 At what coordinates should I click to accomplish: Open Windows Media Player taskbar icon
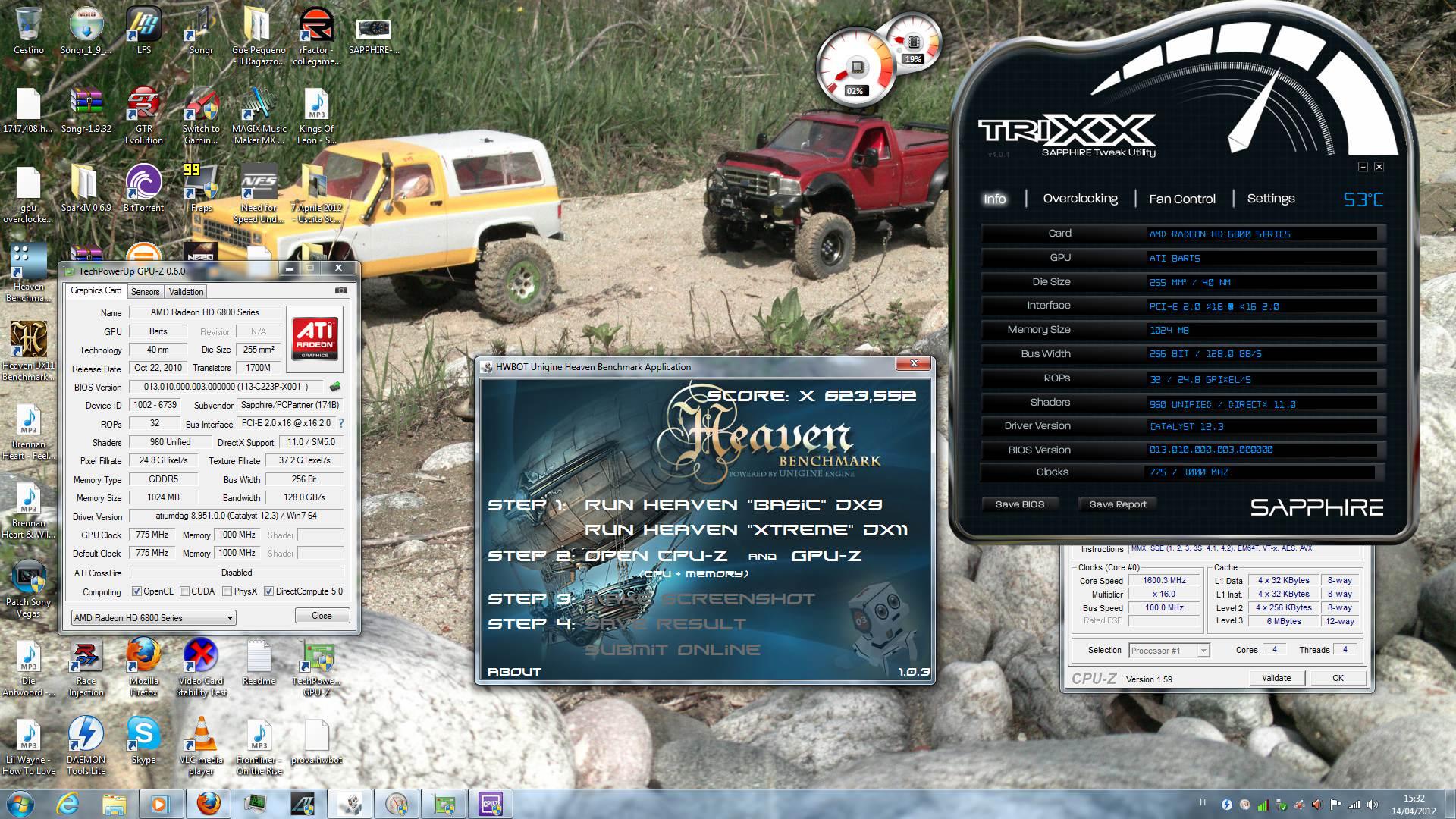161,803
